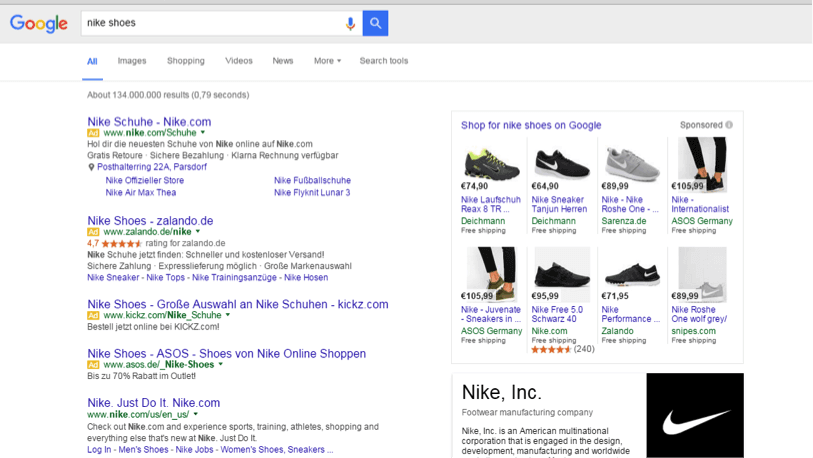The height and width of the screenshot is (458, 813).
Task: Click the Sponsored info icon
Action: point(729,125)
